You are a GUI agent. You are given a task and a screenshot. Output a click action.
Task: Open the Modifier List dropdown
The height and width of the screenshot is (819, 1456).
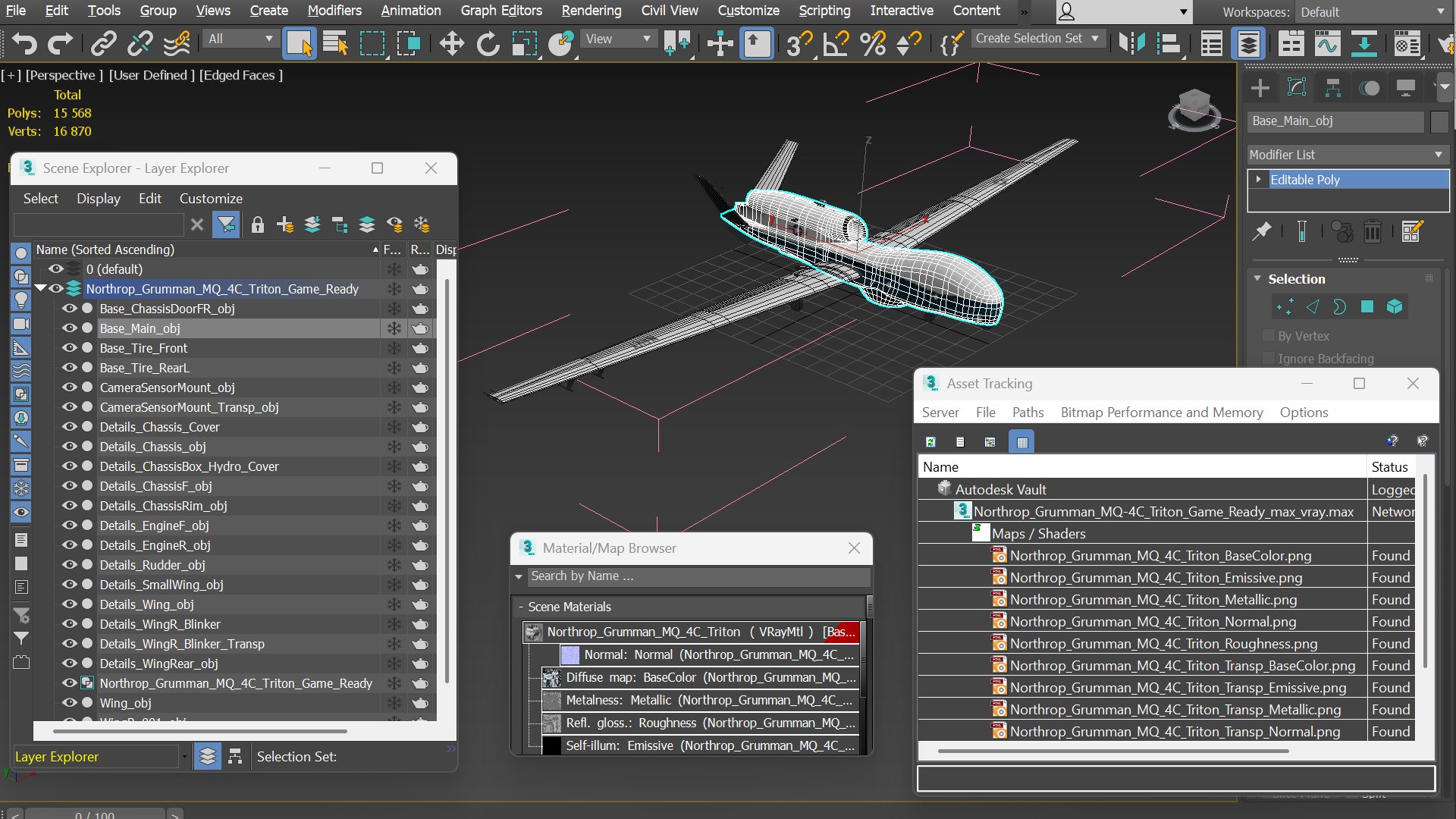[1348, 155]
